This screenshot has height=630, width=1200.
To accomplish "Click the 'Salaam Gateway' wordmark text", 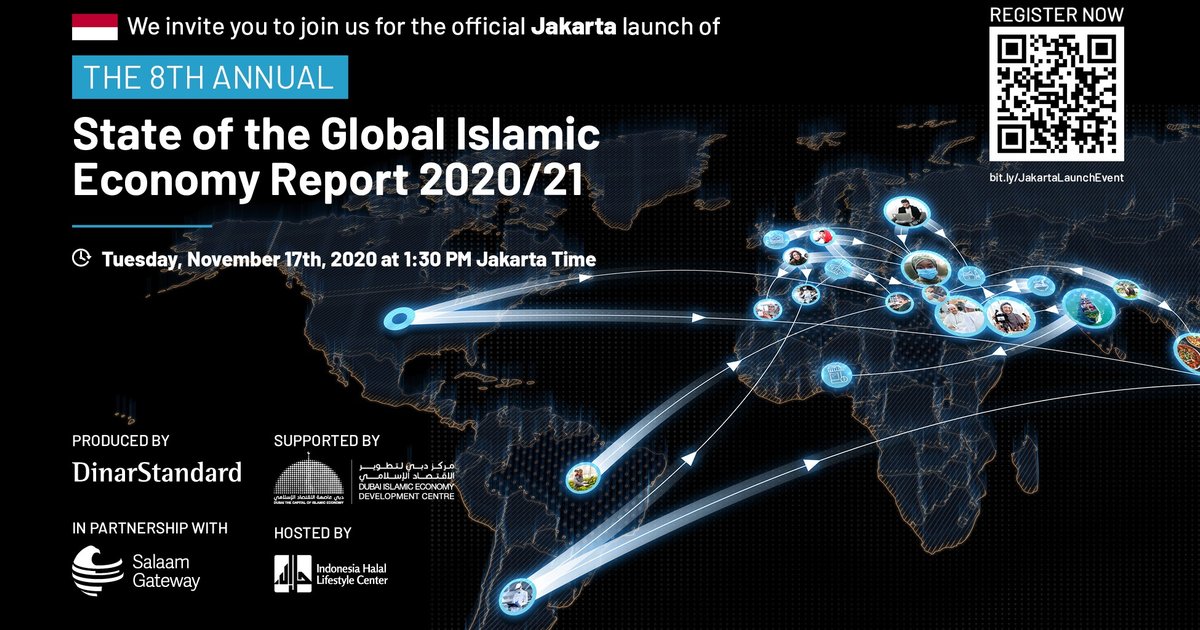I will pos(167,572).
